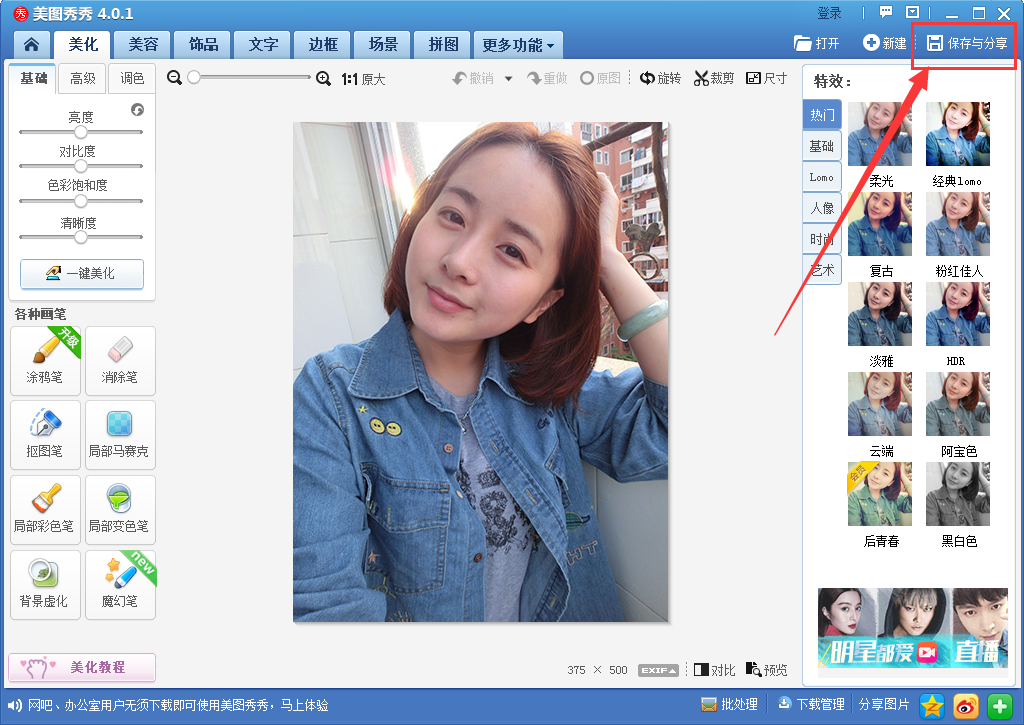Run 一键美化 one-click enhance
This screenshot has width=1024, height=725.
coord(81,274)
